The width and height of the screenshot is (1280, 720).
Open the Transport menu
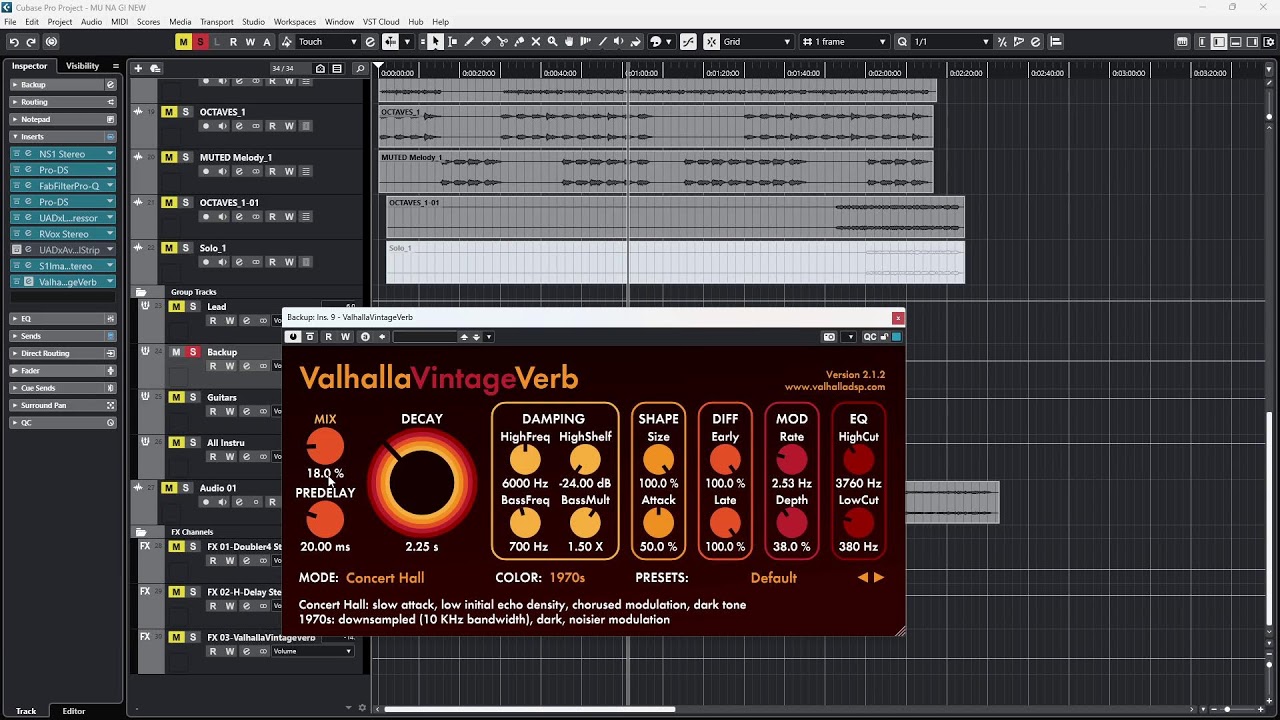[x=216, y=21]
